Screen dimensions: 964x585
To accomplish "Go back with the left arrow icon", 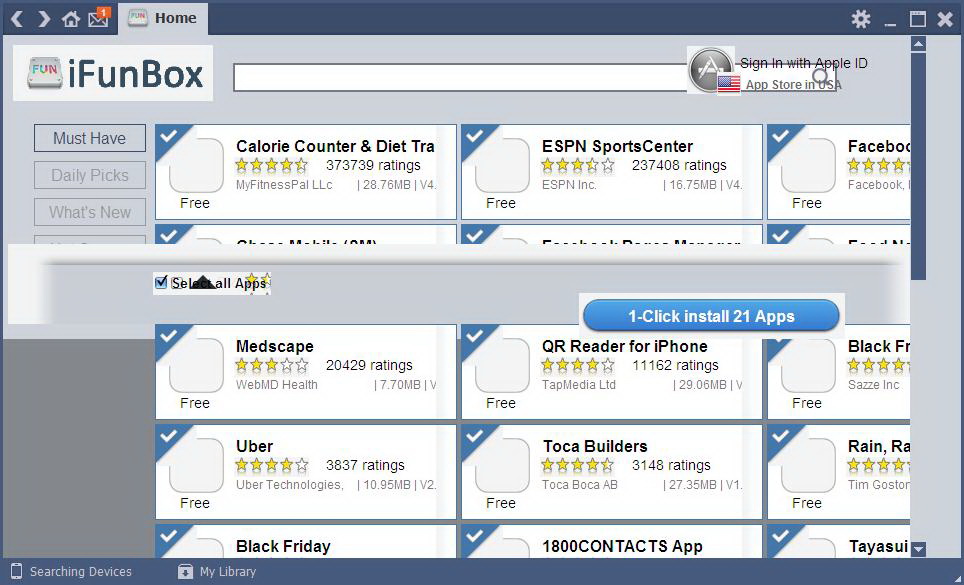I will click(17, 19).
